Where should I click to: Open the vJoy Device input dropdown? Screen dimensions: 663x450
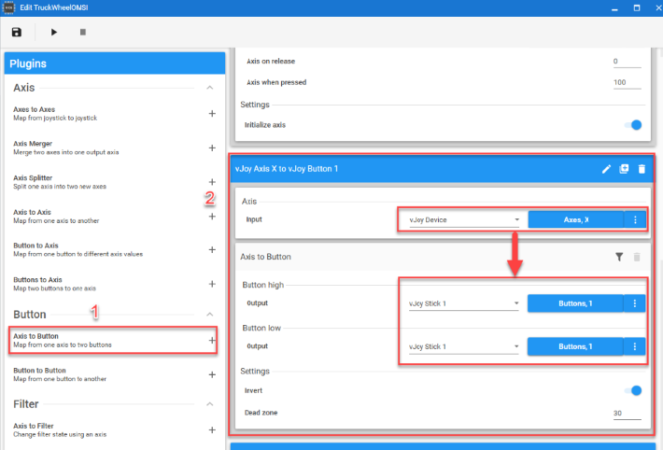click(464, 220)
